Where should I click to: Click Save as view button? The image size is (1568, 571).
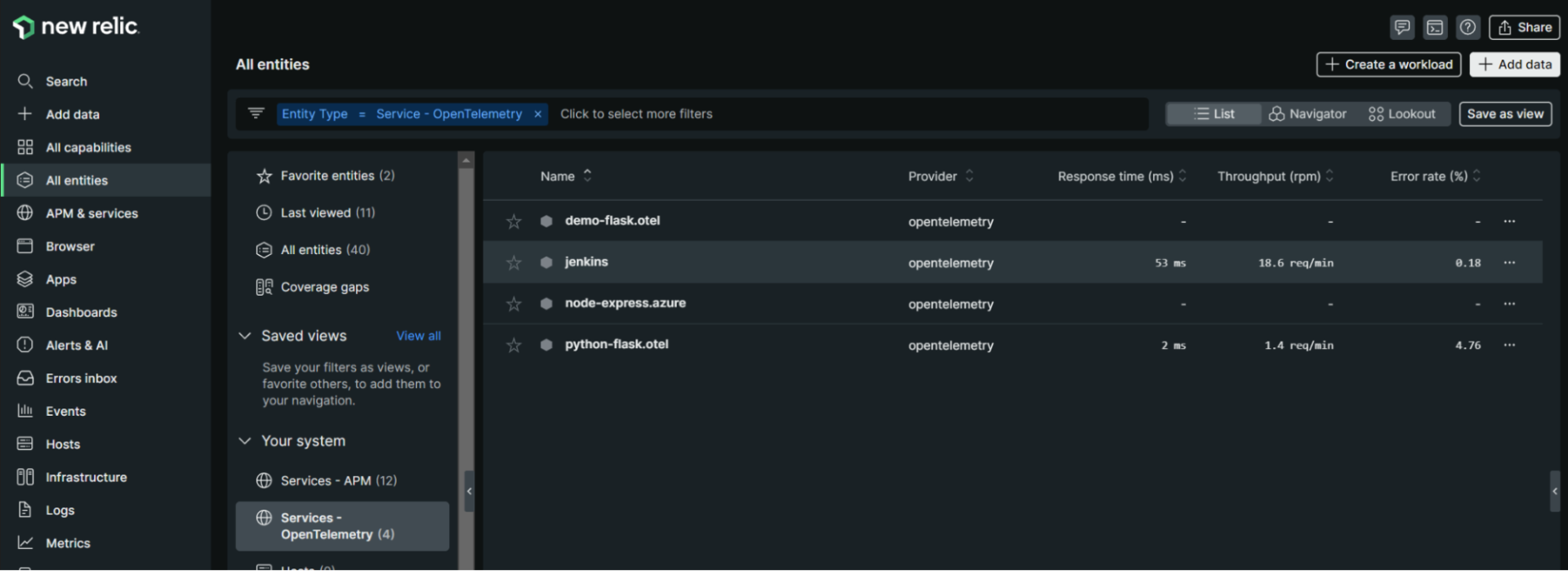point(1505,114)
